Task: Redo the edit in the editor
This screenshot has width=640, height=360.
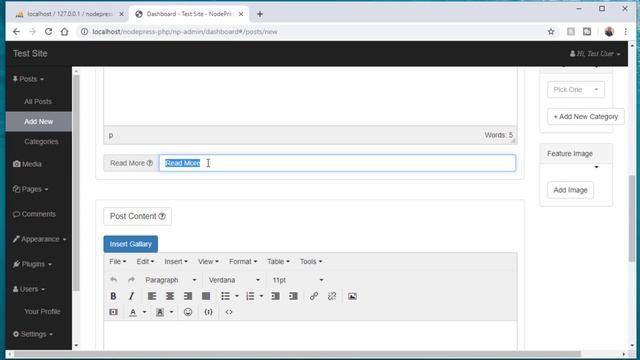Action: pyautogui.click(x=131, y=280)
